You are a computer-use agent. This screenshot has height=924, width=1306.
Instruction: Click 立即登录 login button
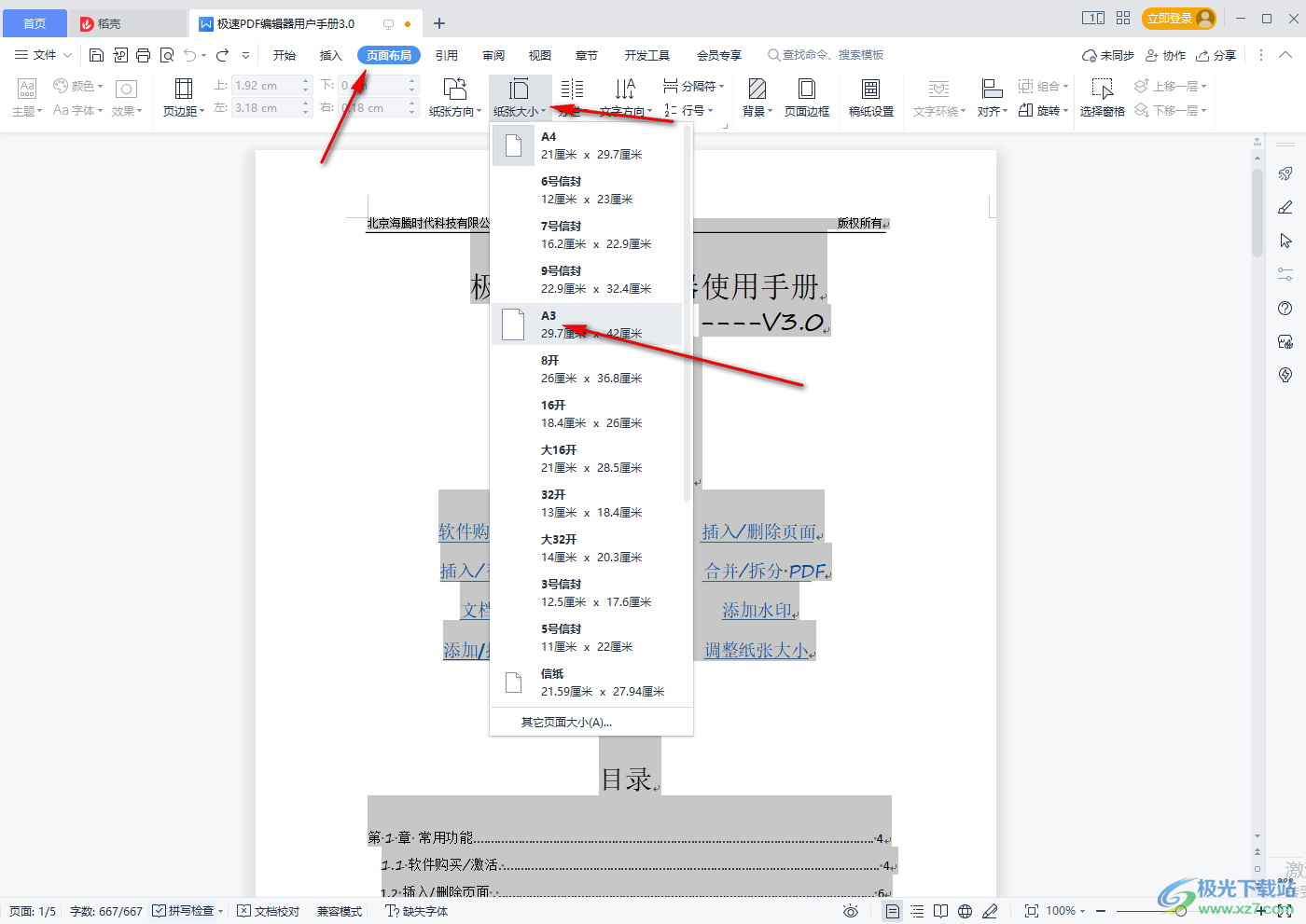[x=1179, y=19]
